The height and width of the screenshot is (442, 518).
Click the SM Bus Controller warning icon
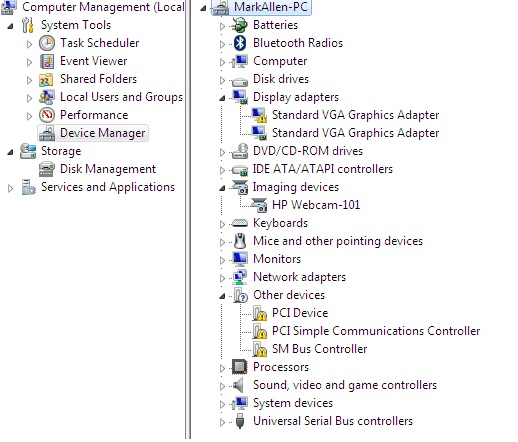coord(259,349)
